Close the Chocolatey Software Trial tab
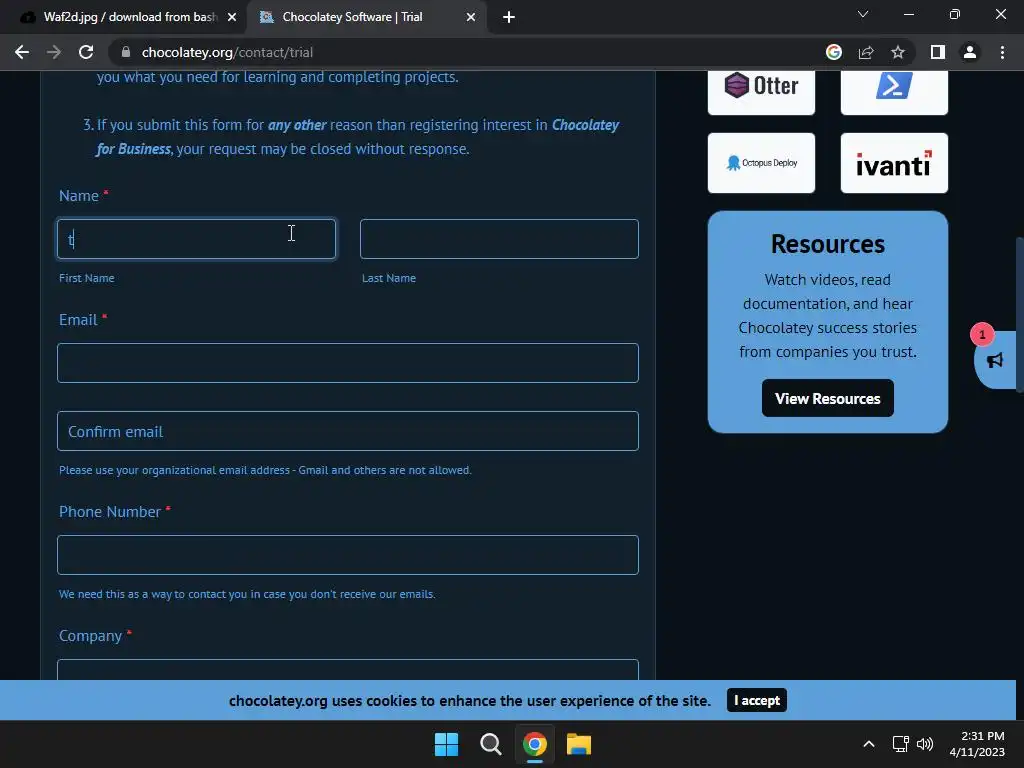1024x768 pixels. point(471,18)
